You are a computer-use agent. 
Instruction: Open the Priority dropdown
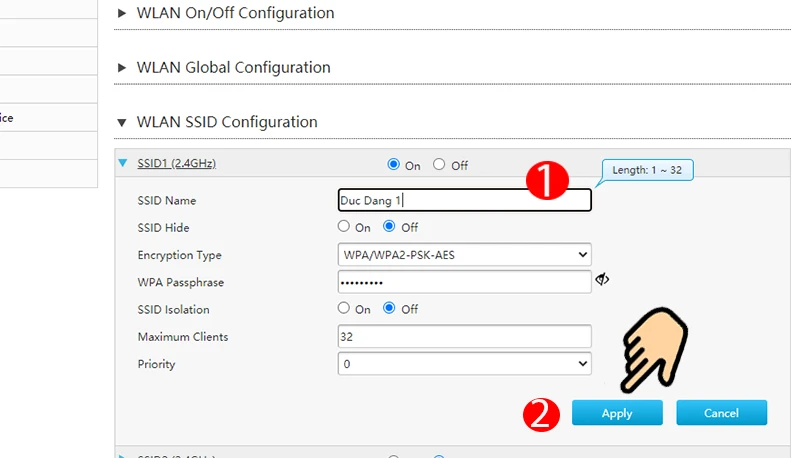click(x=465, y=364)
